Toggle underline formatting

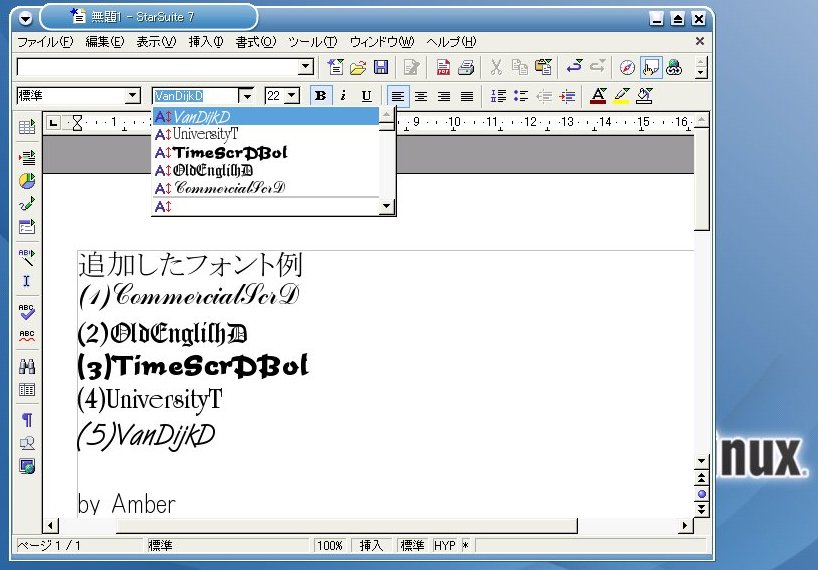pyautogui.click(x=366, y=96)
